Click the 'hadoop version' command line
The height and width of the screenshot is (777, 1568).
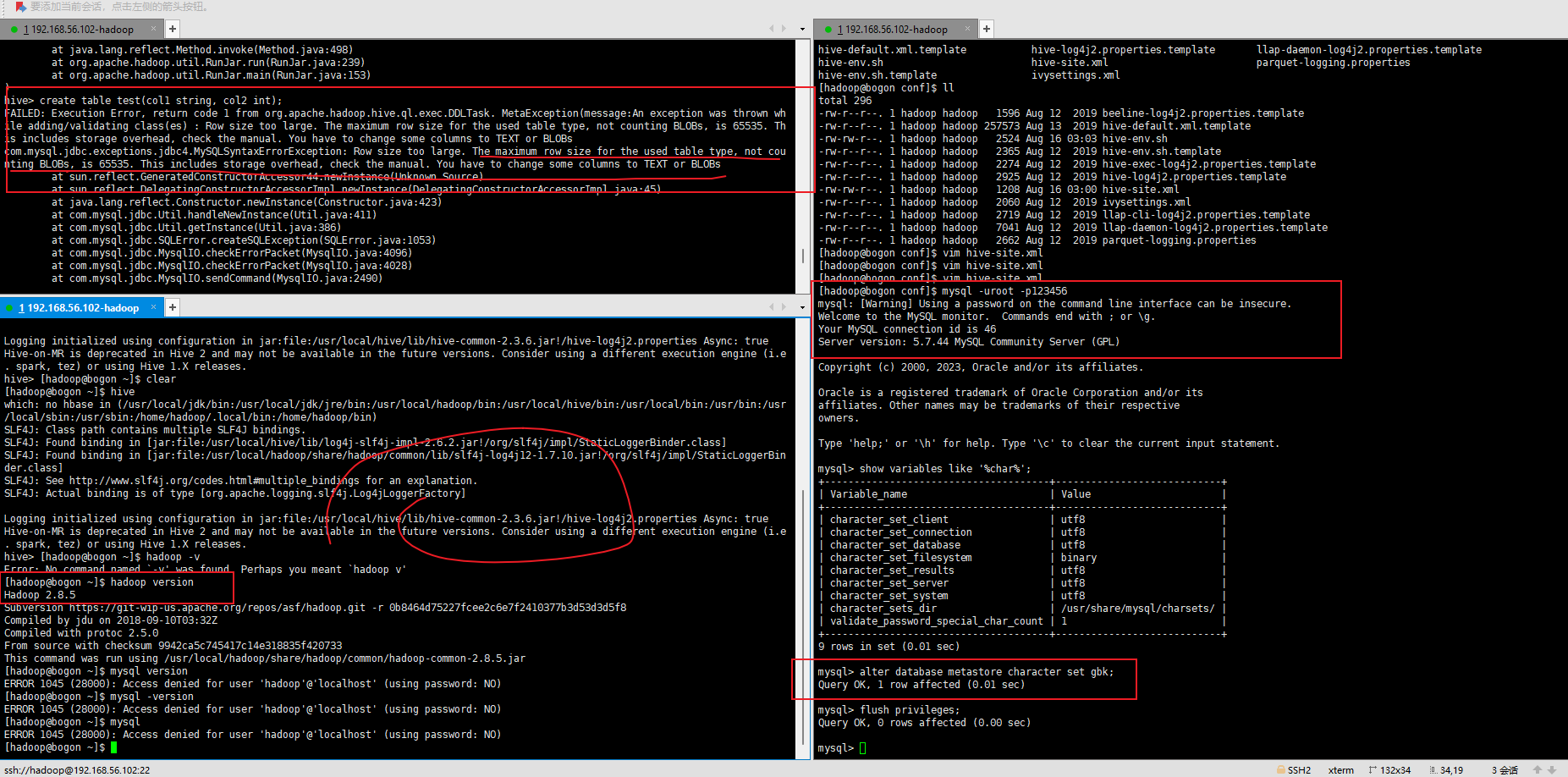coord(99,582)
